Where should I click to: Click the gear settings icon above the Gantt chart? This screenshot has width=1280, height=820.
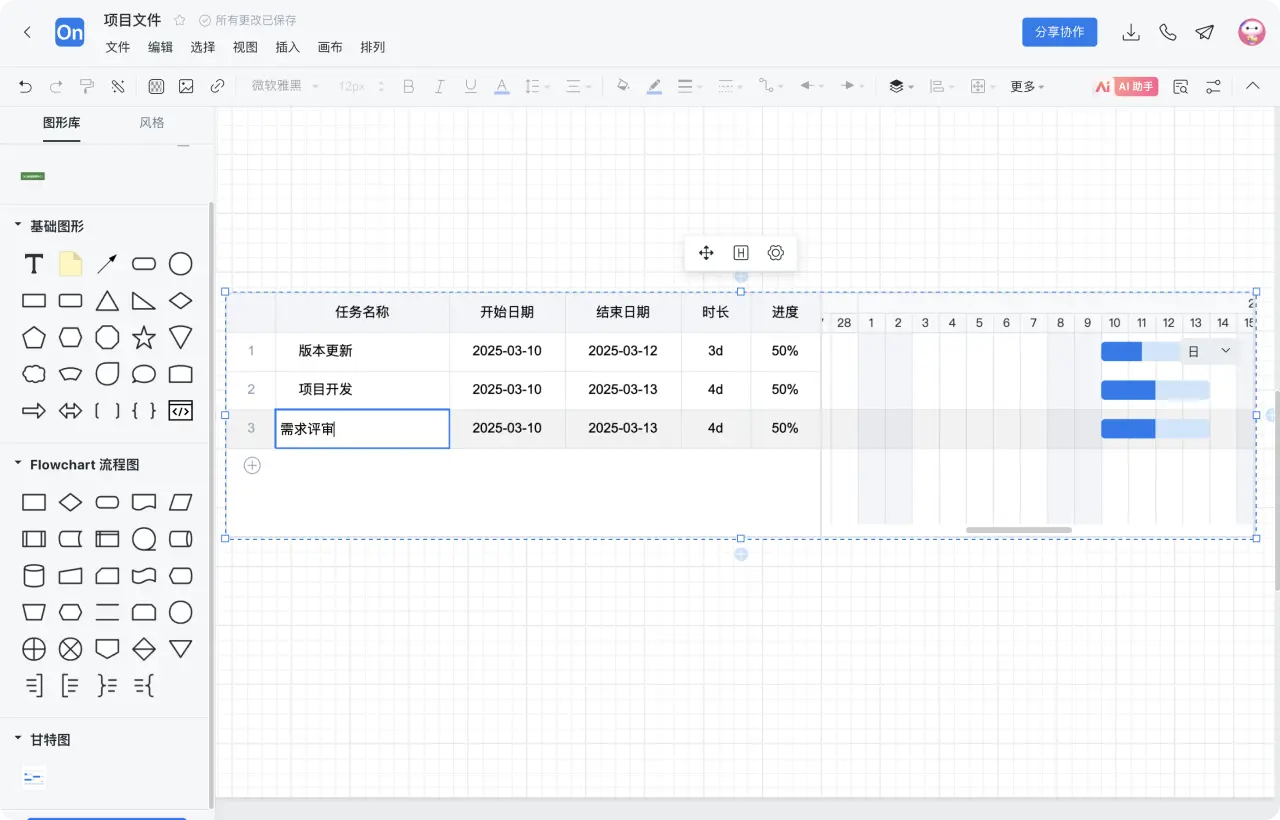pyautogui.click(x=775, y=253)
